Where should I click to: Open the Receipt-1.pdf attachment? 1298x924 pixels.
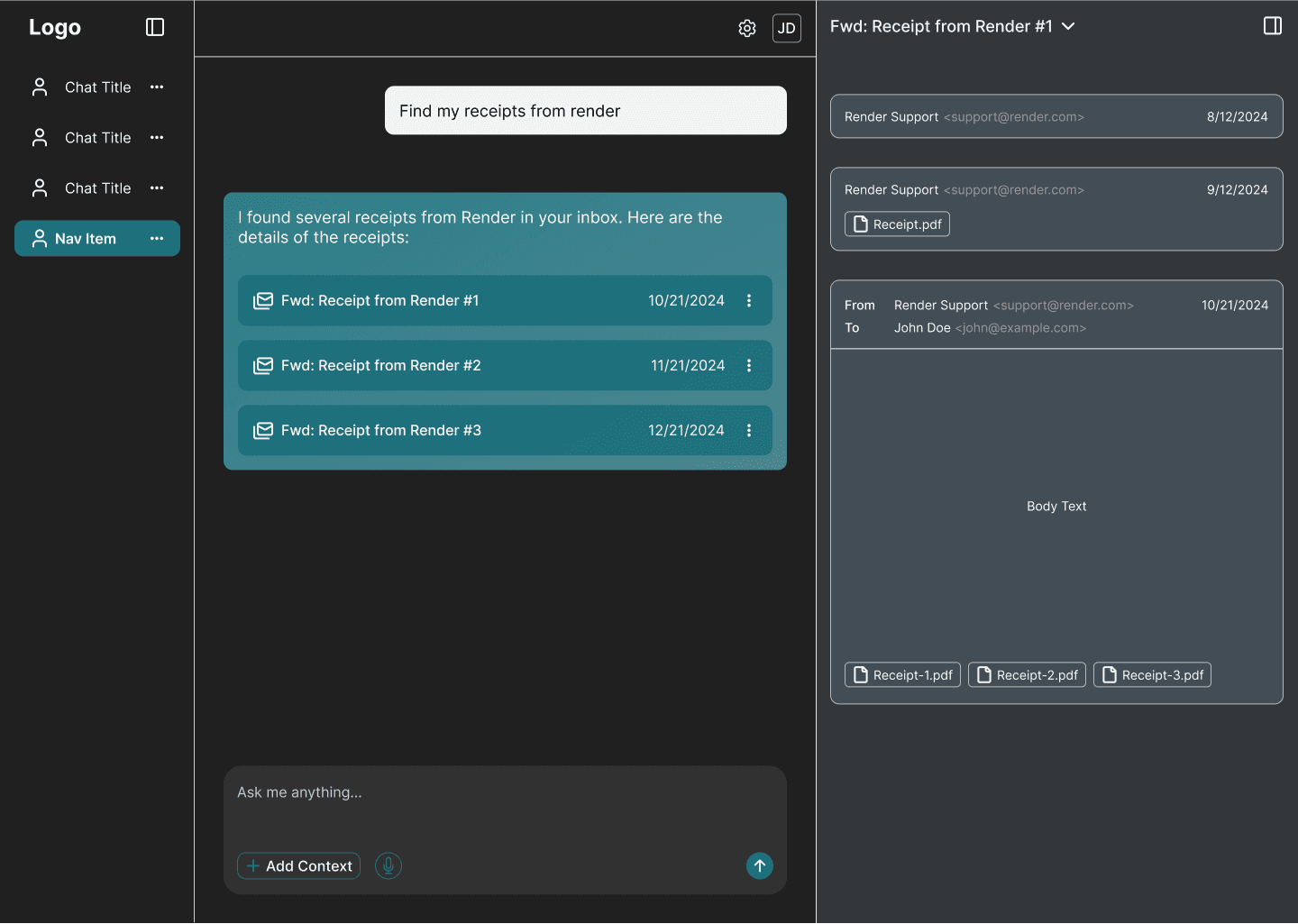[x=902, y=675]
